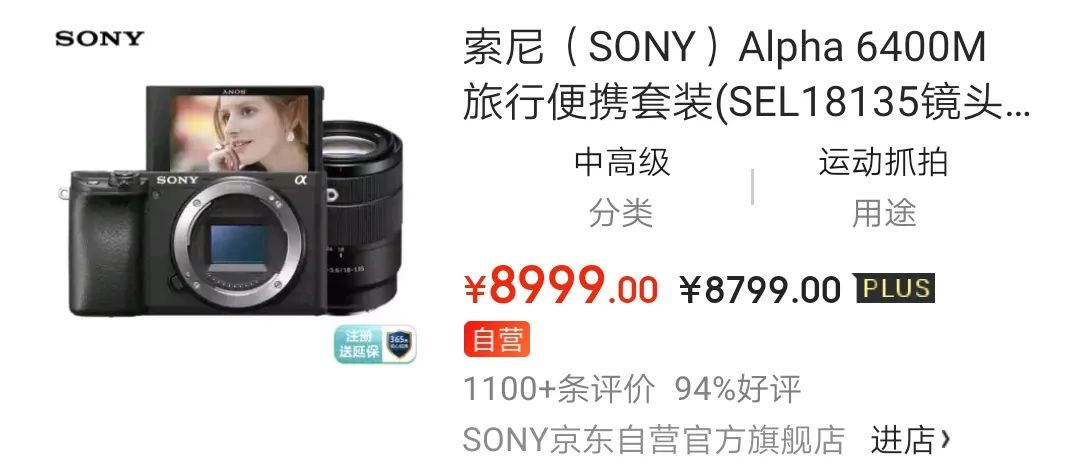Click the PLUS member badge

pyautogui.click(x=894, y=289)
